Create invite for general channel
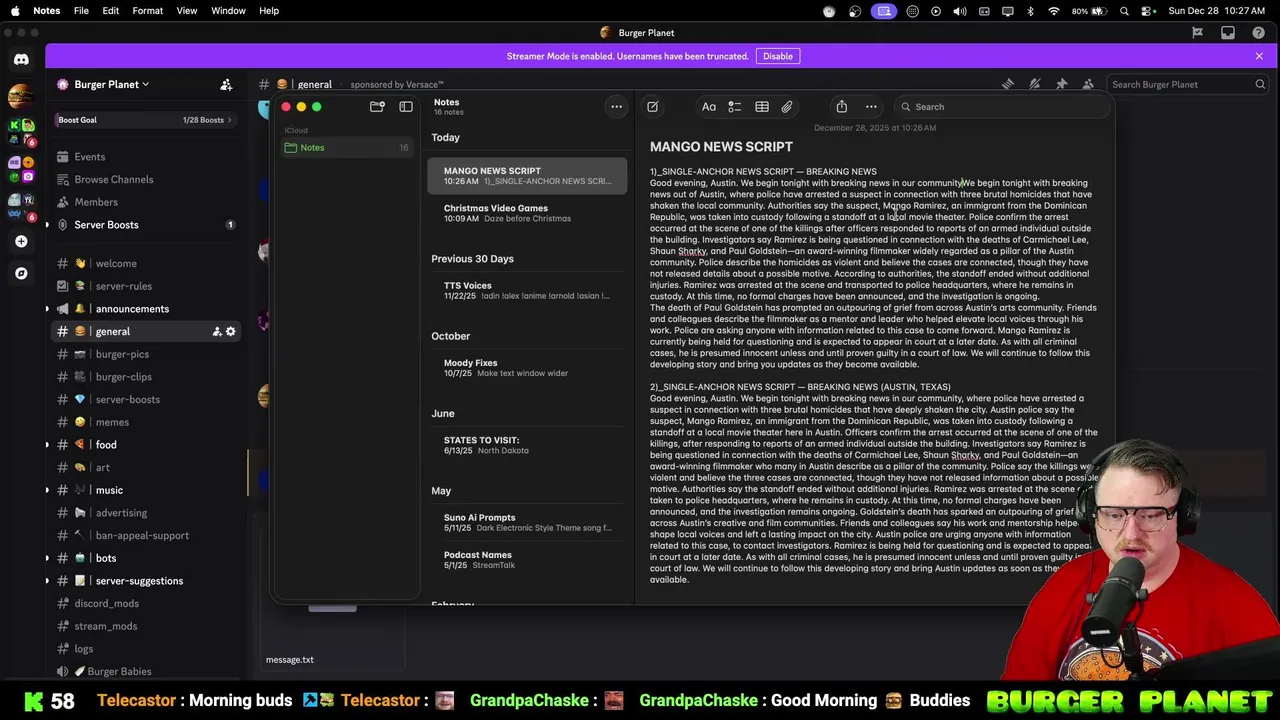 [216, 332]
